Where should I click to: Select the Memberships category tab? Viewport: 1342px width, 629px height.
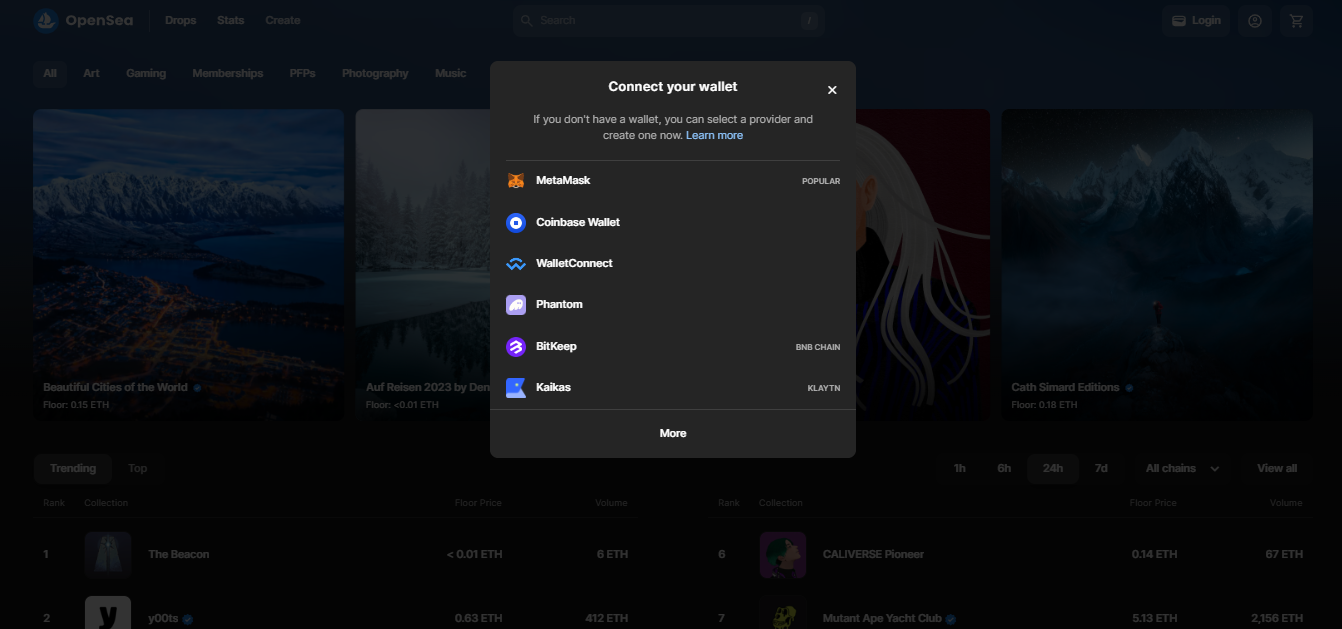pos(228,73)
